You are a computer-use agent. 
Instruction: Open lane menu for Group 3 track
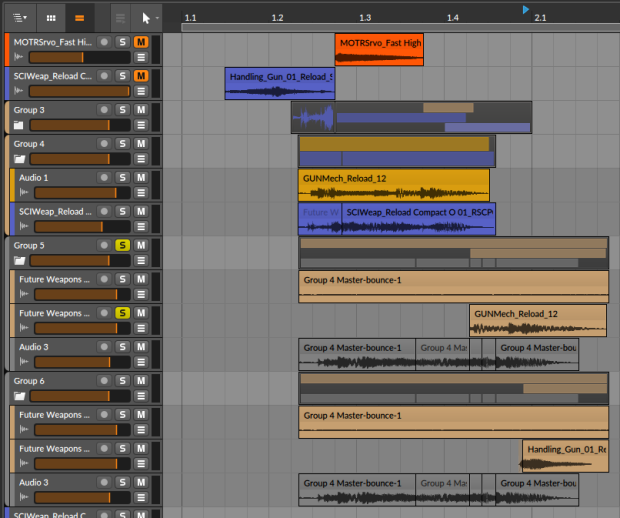pyautogui.click(x=141, y=125)
